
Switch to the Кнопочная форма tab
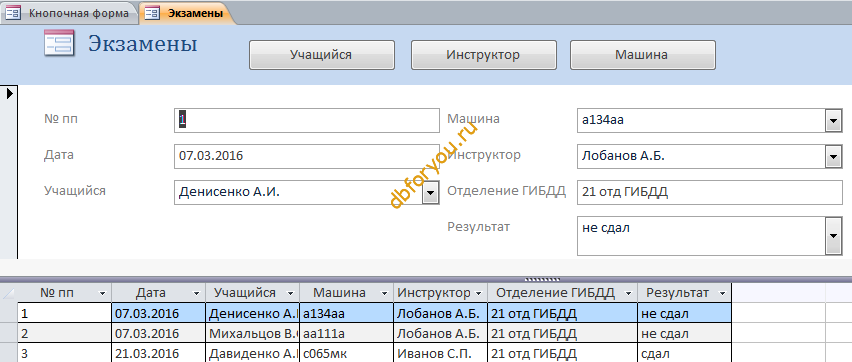pyautogui.click(x=69, y=13)
